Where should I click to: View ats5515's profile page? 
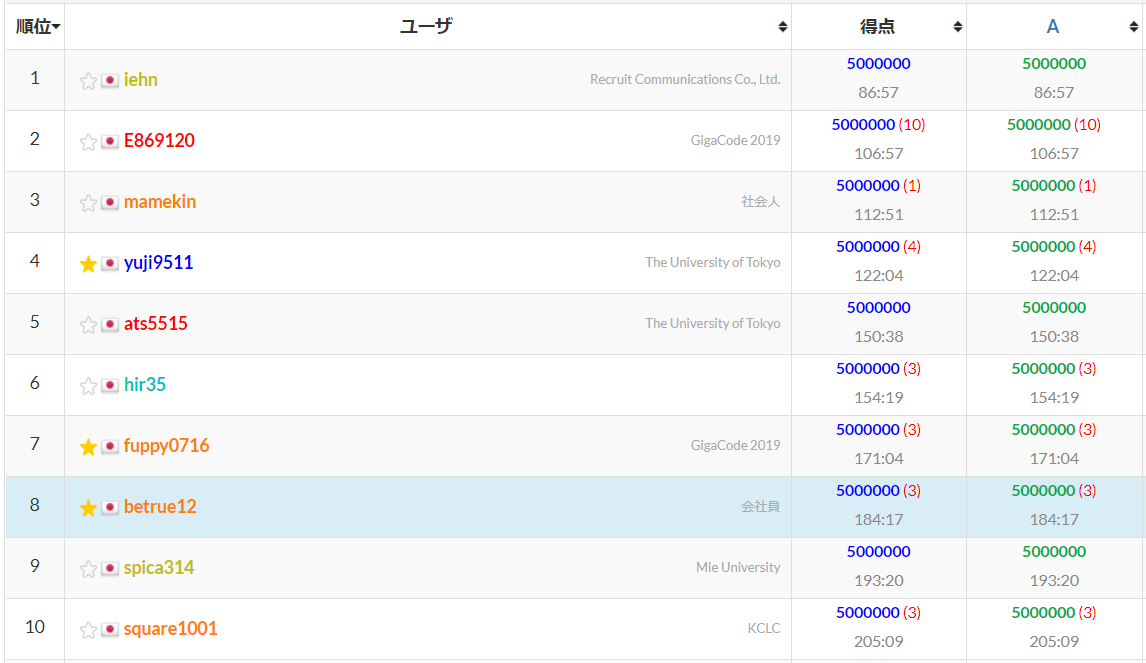tap(156, 324)
